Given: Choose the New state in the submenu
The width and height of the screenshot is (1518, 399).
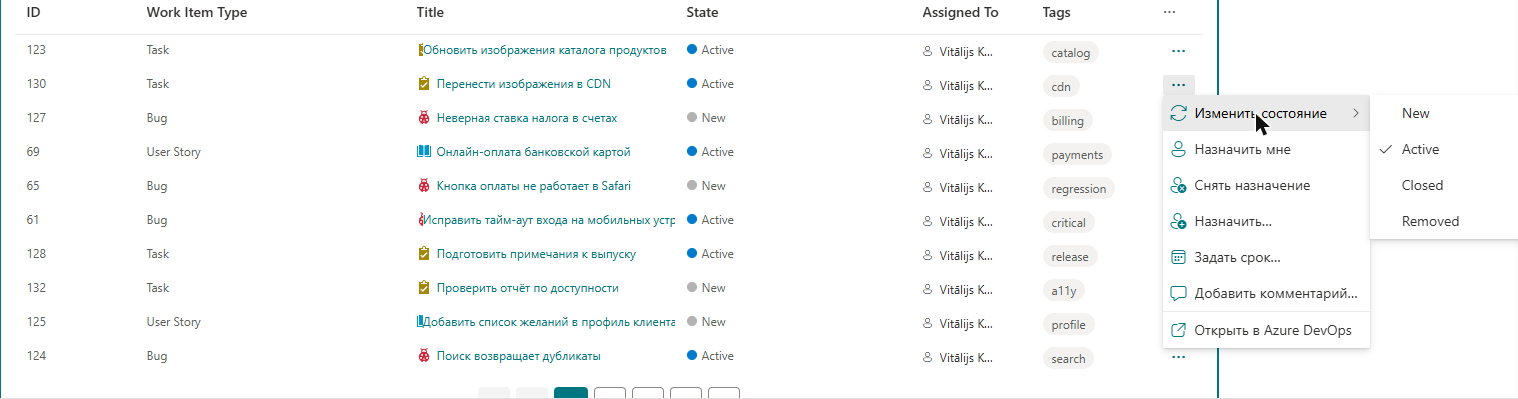Looking at the screenshot, I should click(x=1444, y=114).
